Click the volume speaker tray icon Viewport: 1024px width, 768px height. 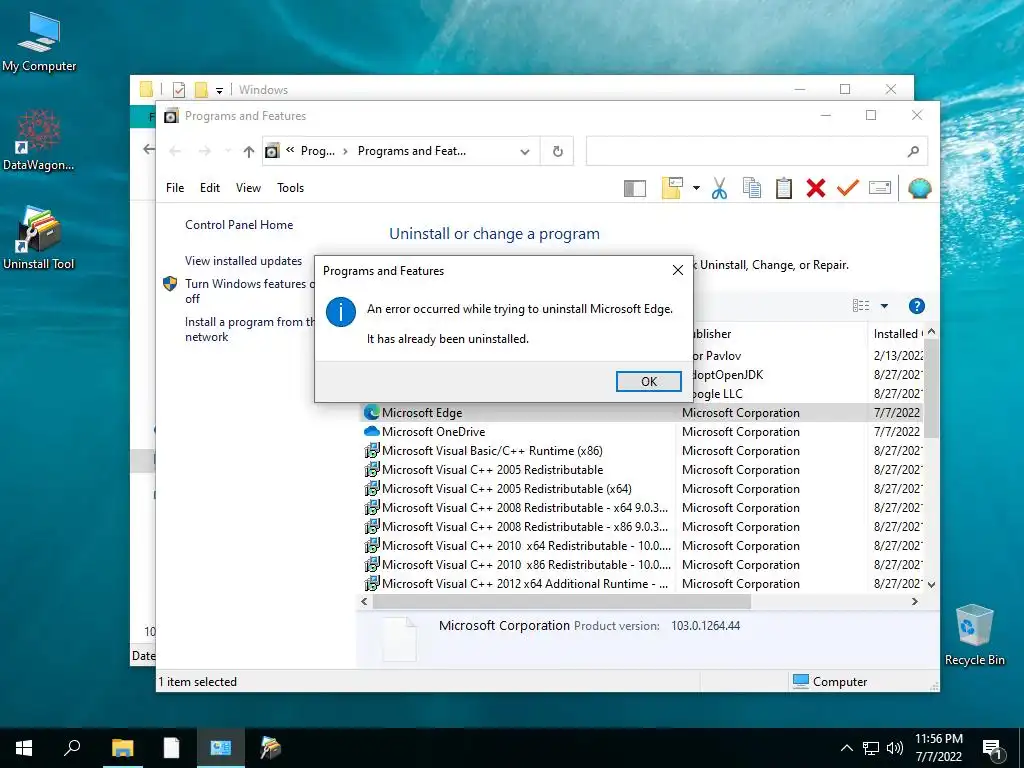894,748
